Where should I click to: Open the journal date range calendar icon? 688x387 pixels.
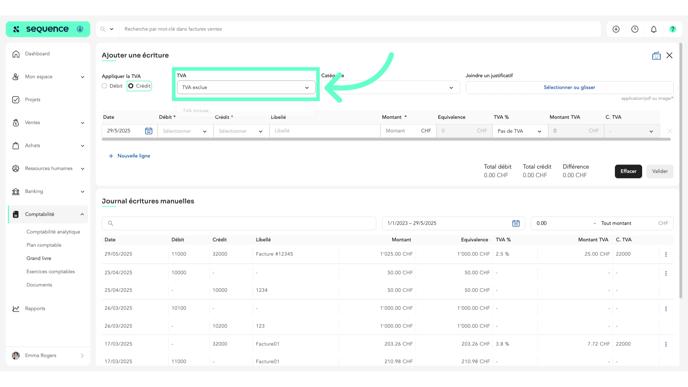point(516,223)
